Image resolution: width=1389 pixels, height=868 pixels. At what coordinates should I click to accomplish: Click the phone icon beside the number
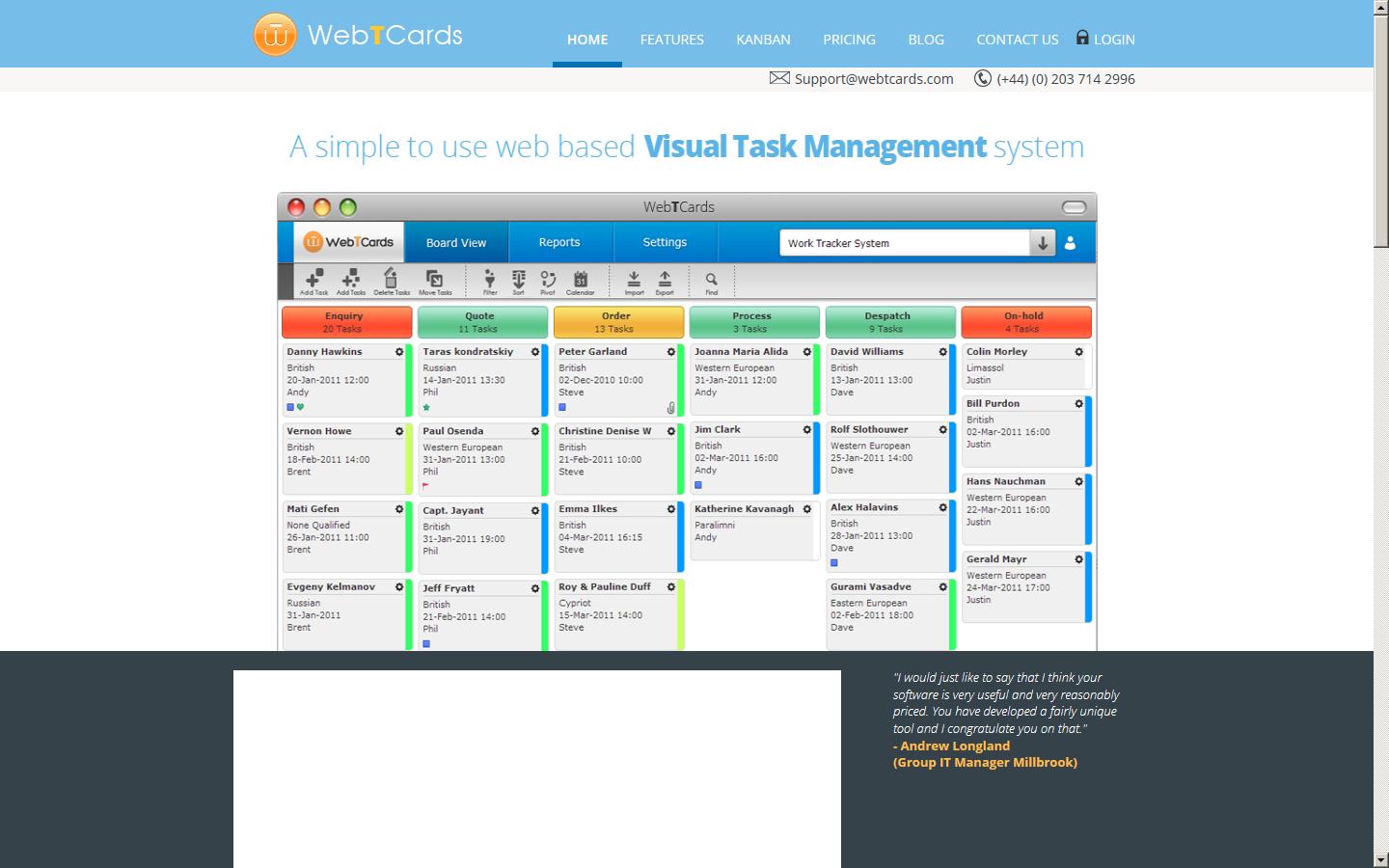[x=983, y=78]
